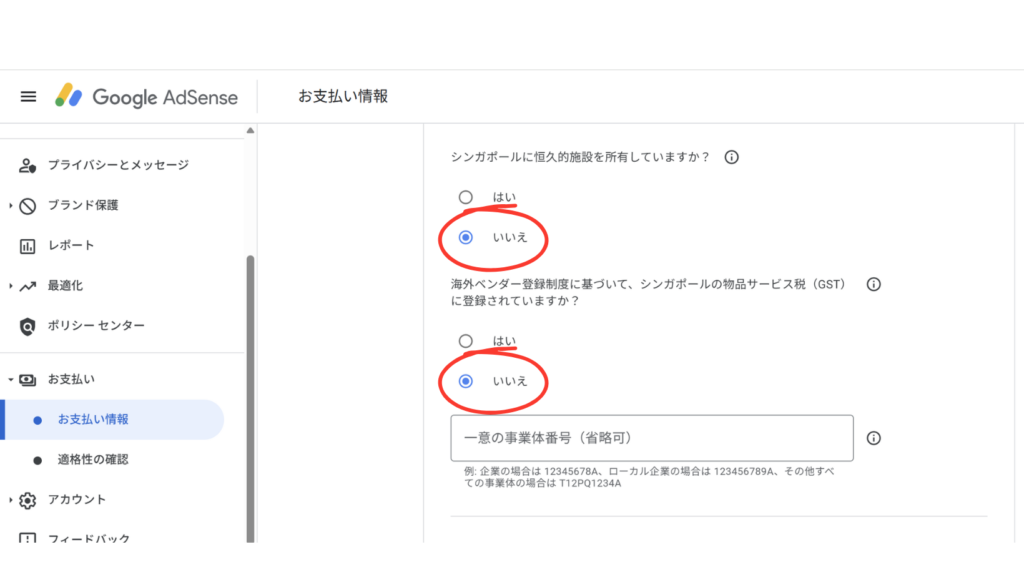Click the お支払い money icon
Image resolution: width=1024 pixels, height=577 pixels.
27,379
